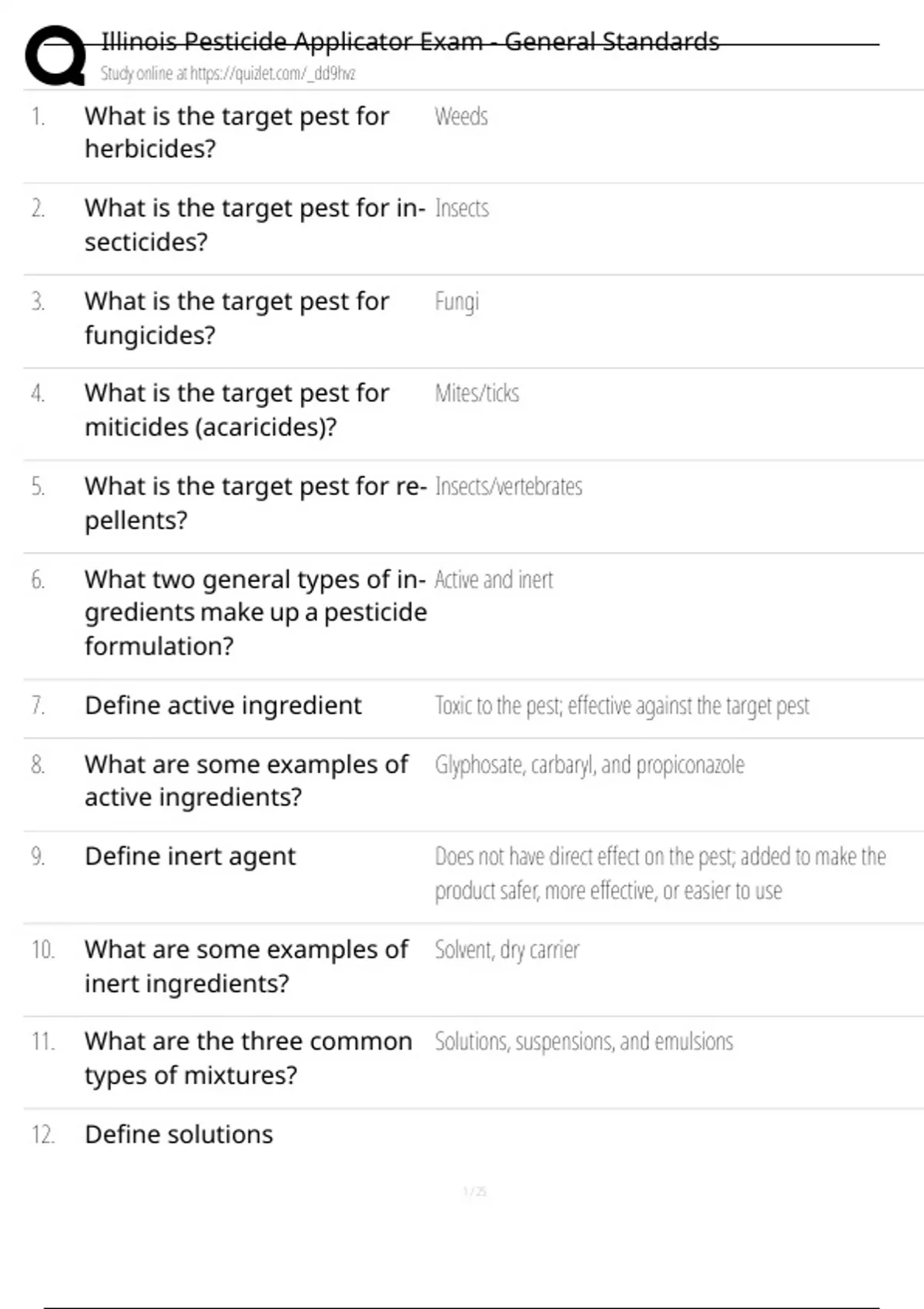Click the 'Solvent, dry carrier' answer
Image resolution: width=924 pixels, height=1309 pixels.
click(x=507, y=949)
